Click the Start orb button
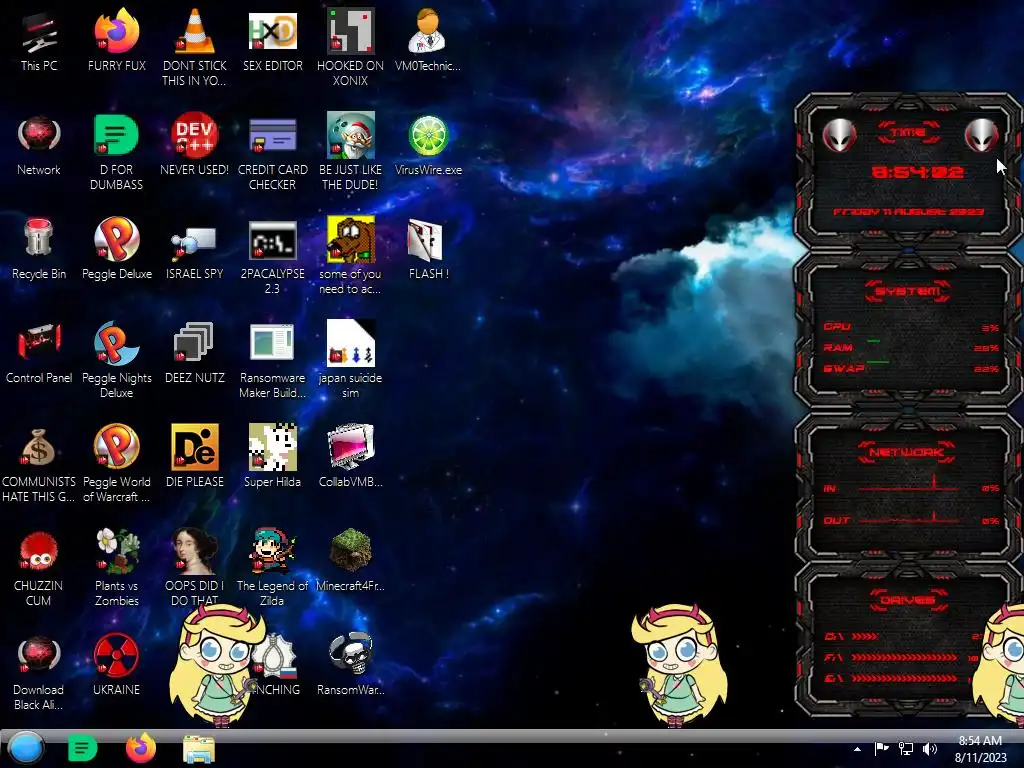This screenshot has width=1024, height=768. pos(25,748)
